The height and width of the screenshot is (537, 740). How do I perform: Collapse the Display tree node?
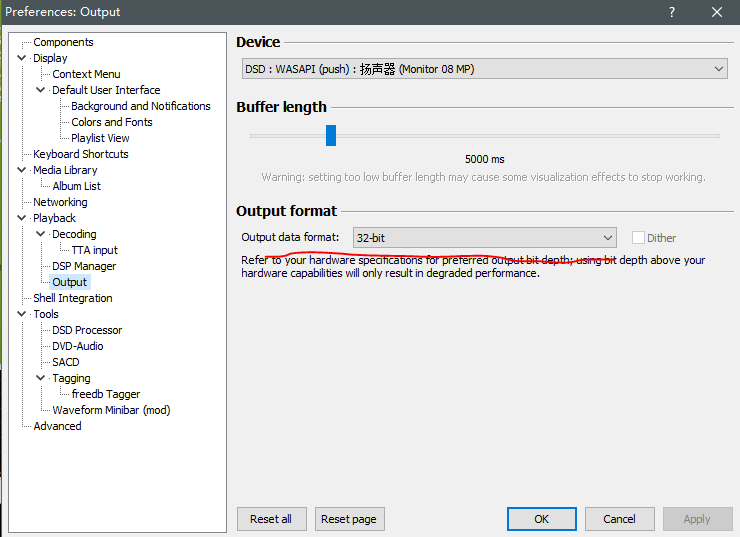click(23, 58)
